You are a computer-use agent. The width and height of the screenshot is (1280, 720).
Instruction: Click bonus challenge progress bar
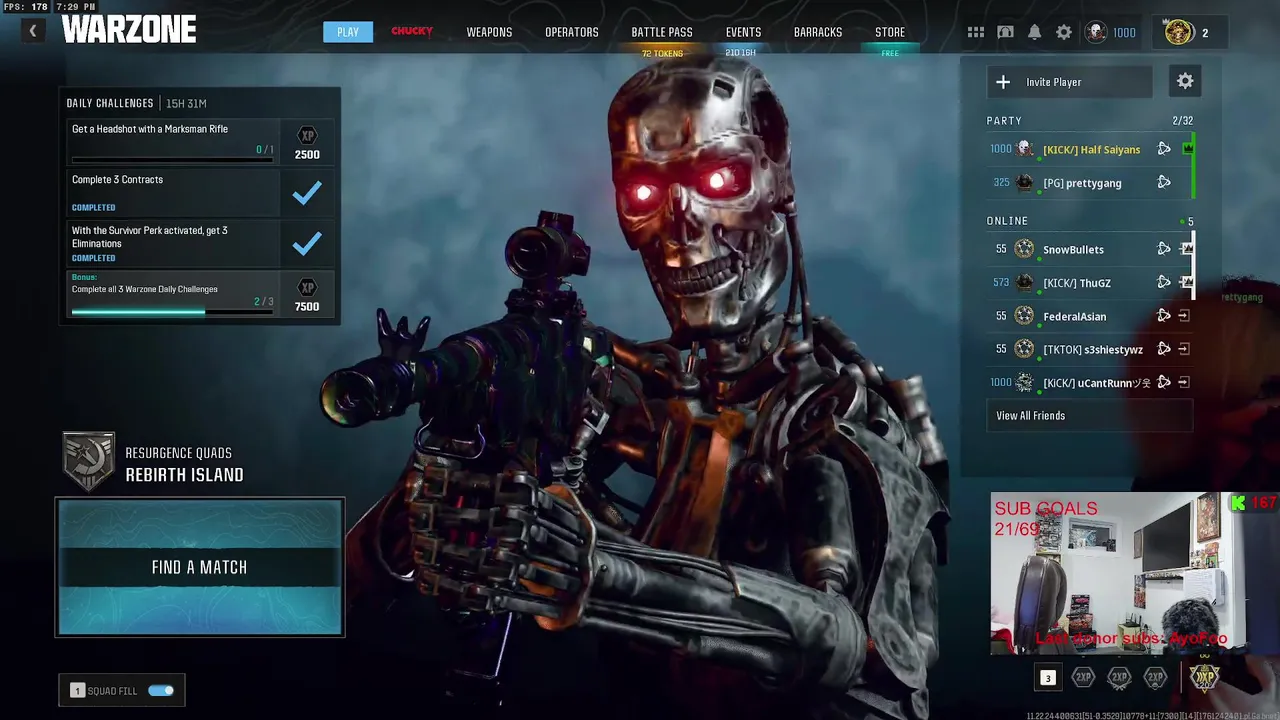172,311
